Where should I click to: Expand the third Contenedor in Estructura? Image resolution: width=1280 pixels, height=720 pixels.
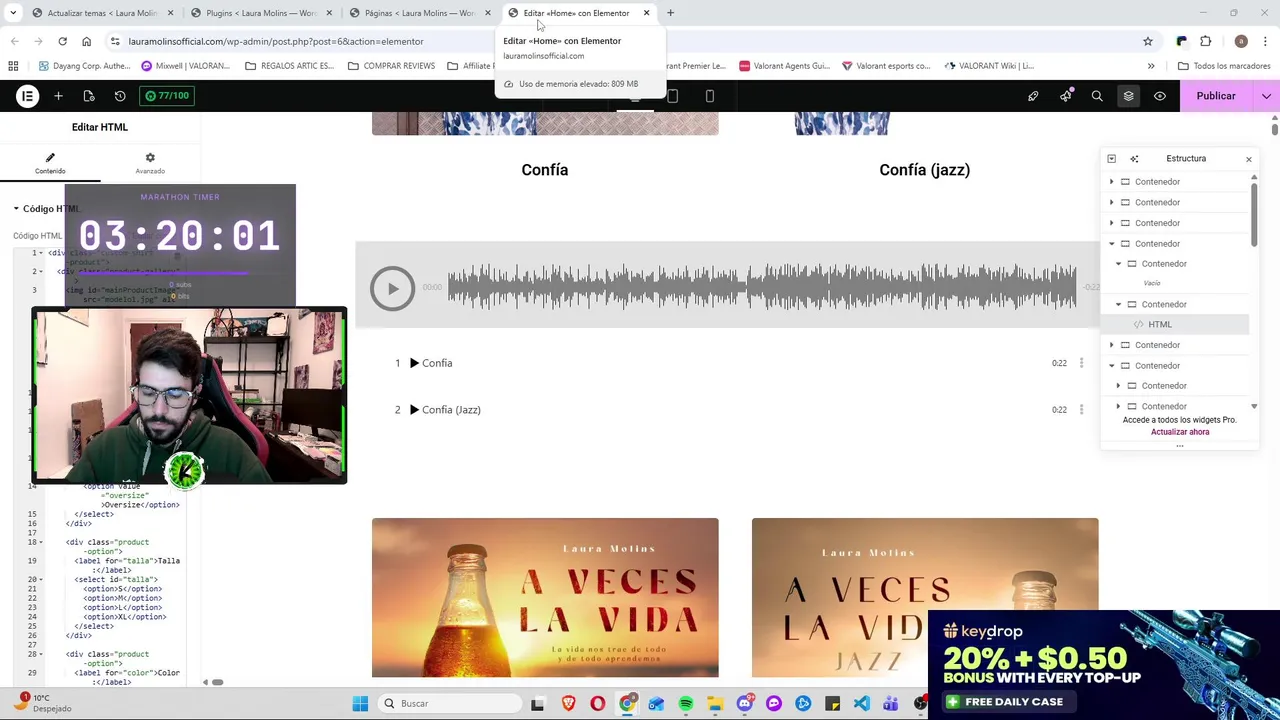pyautogui.click(x=1111, y=223)
